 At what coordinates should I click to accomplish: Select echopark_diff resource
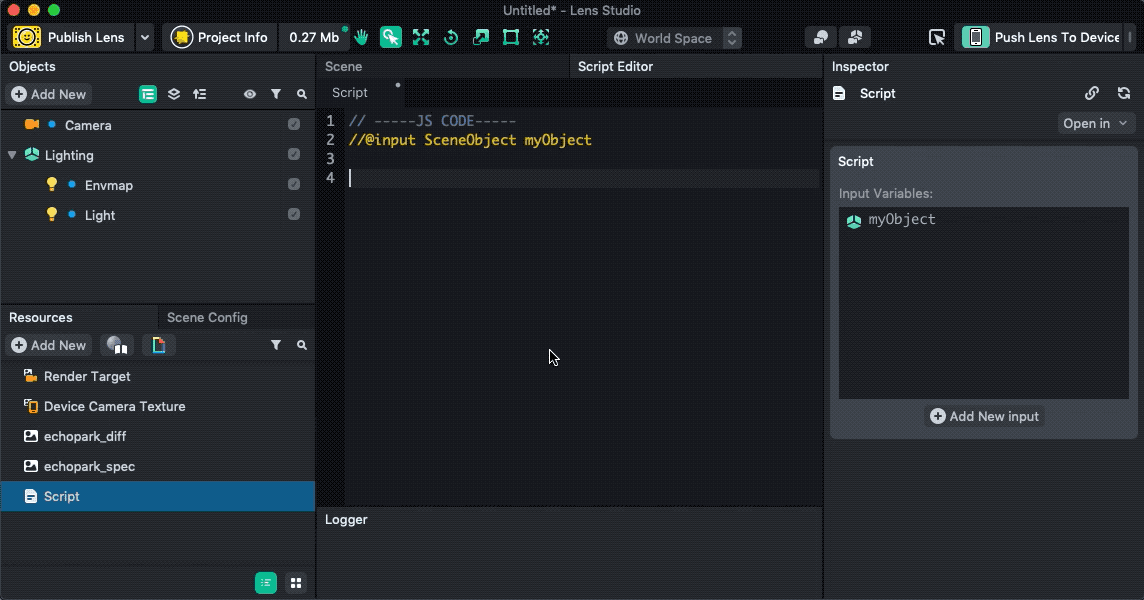(158, 436)
